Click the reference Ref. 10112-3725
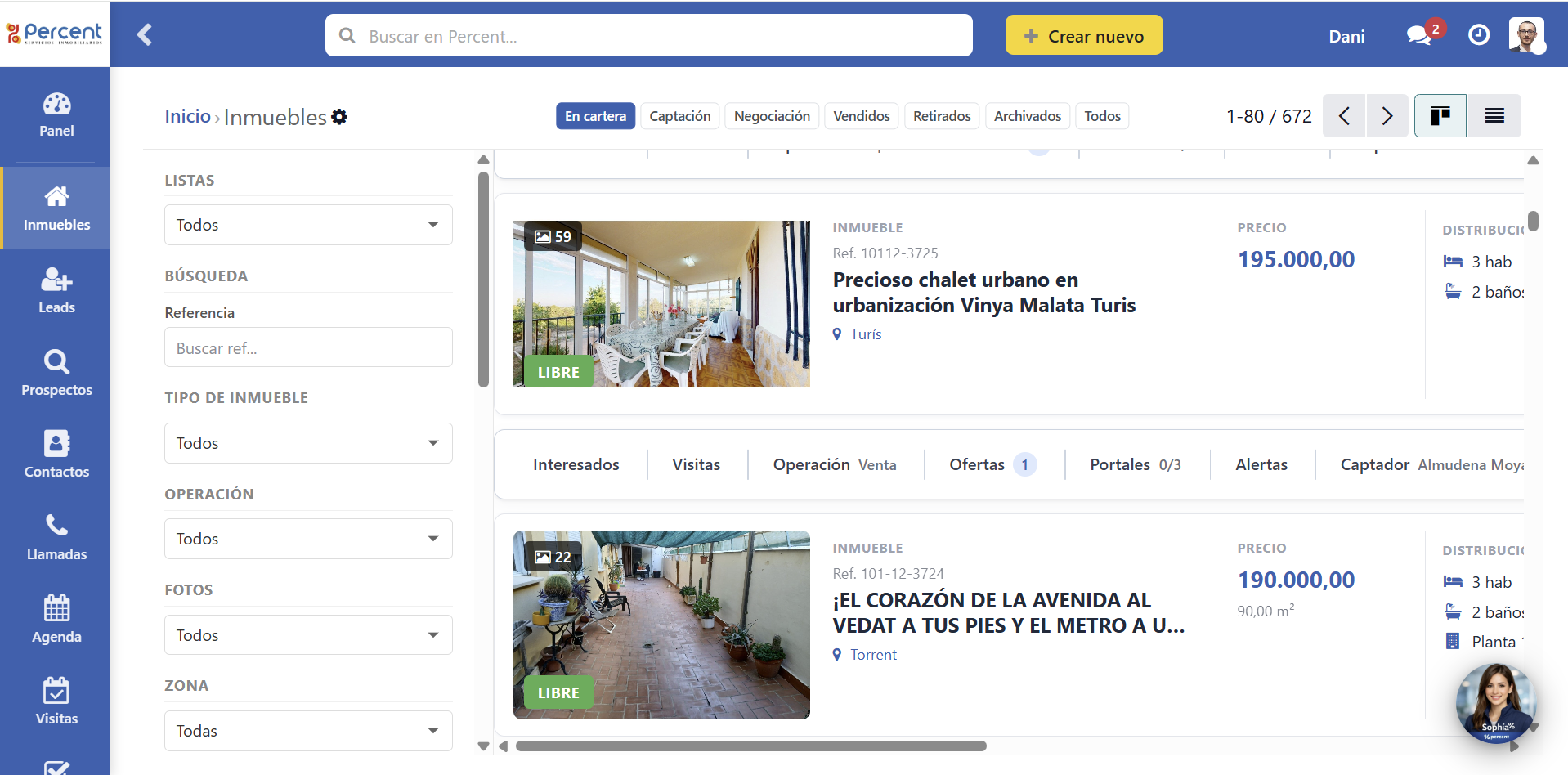This screenshot has height=775, width=1568. (885, 253)
